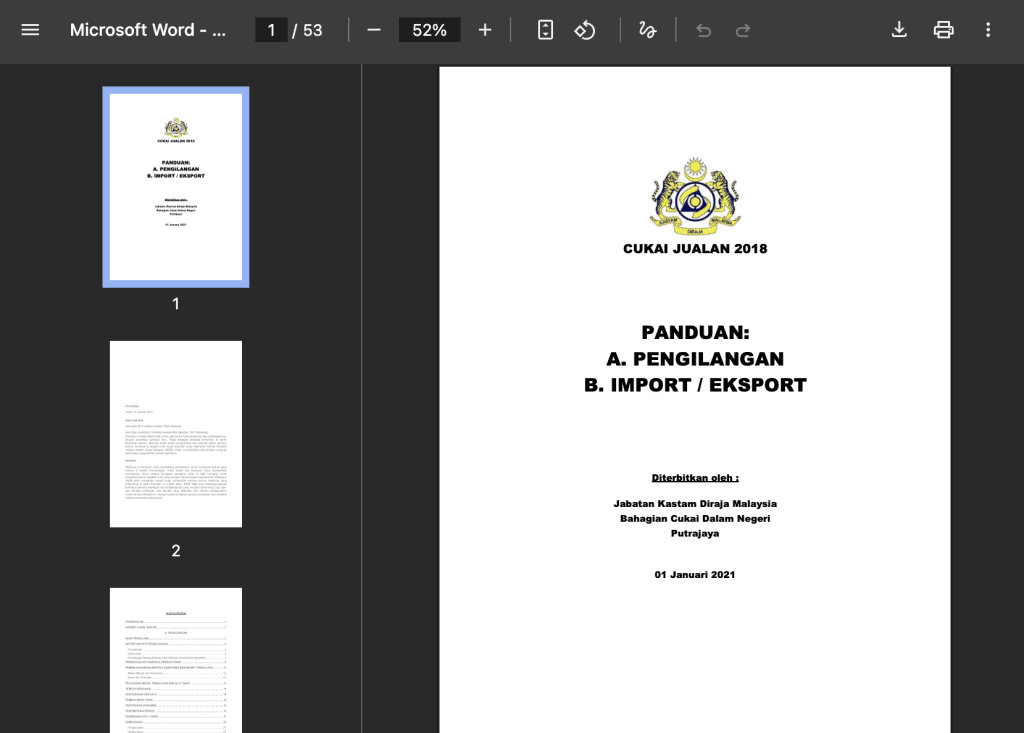Click the total pages 53 label
1024x733 pixels.
pyautogui.click(x=313, y=30)
